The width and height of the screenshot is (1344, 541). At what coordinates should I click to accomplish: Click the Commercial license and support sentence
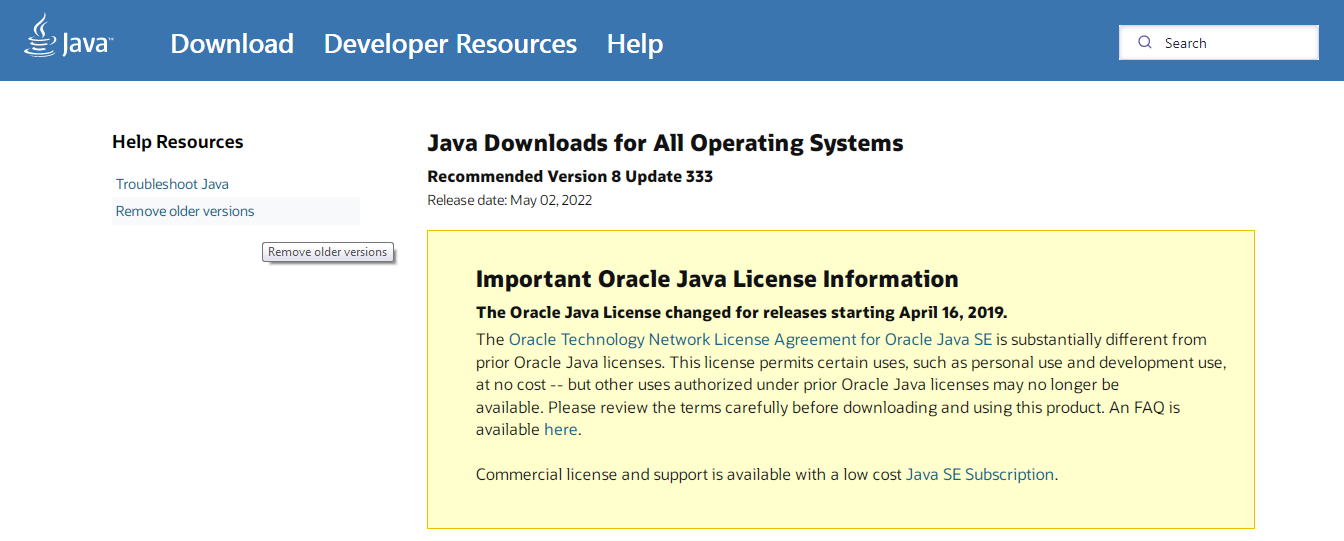(x=767, y=474)
